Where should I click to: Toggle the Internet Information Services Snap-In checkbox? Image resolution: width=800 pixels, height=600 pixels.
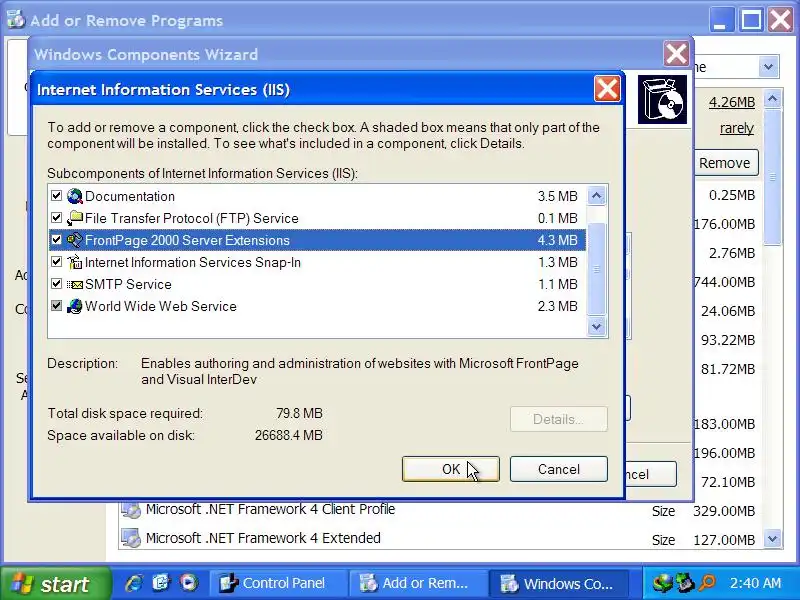pyautogui.click(x=57, y=261)
